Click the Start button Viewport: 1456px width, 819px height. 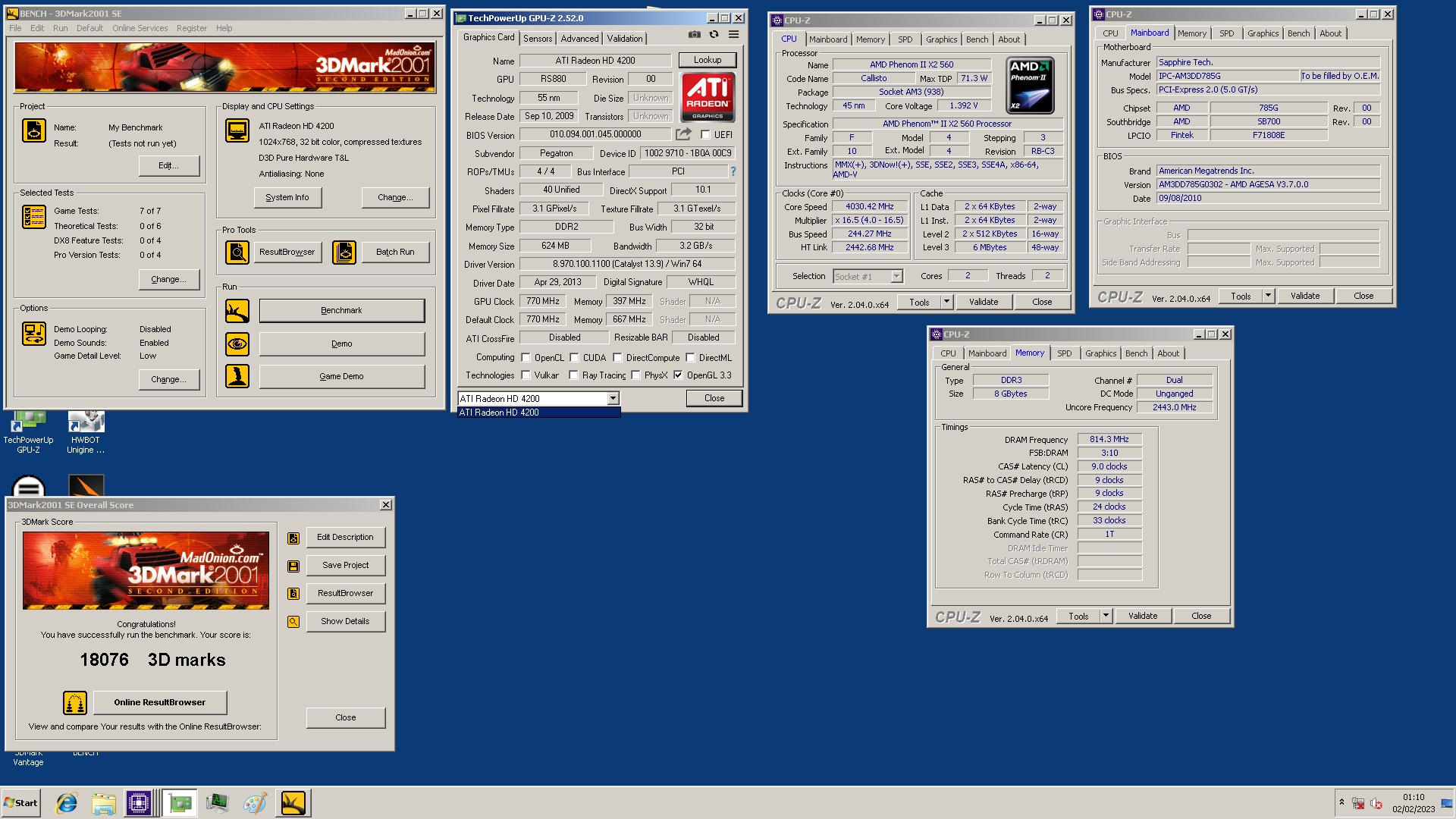click(x=21, y=803)
